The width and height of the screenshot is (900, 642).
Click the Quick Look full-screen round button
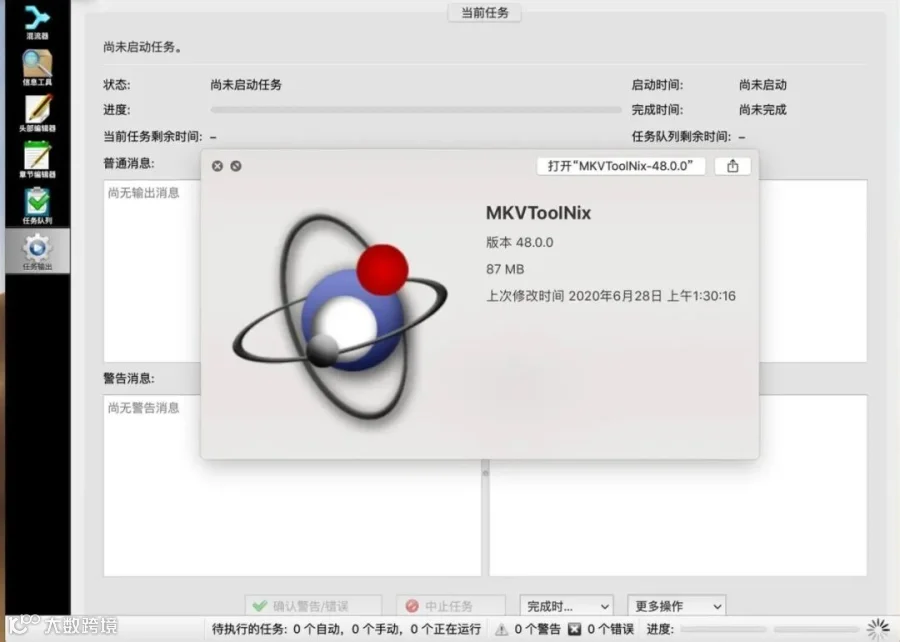(x=236, y=166)
